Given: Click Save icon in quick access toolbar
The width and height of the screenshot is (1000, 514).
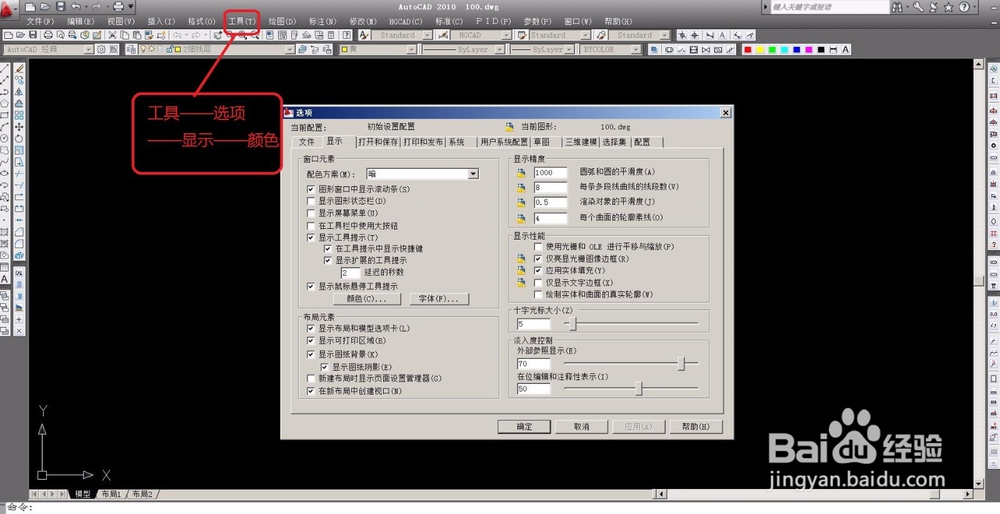Looking at the screenshot, I should click(x=61, y=6).
